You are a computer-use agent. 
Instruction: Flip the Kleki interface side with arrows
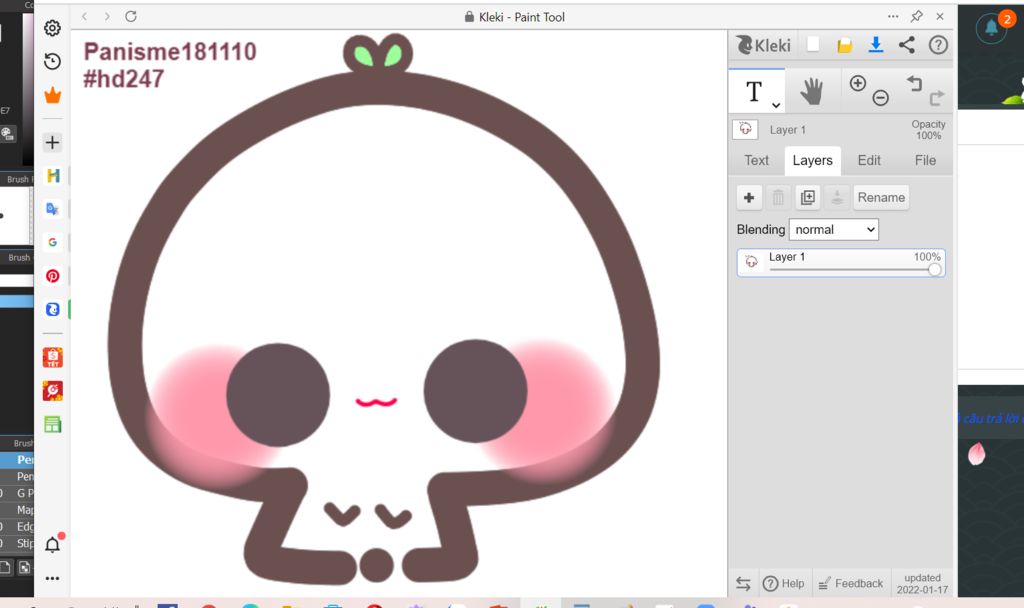tap(743, 583)
